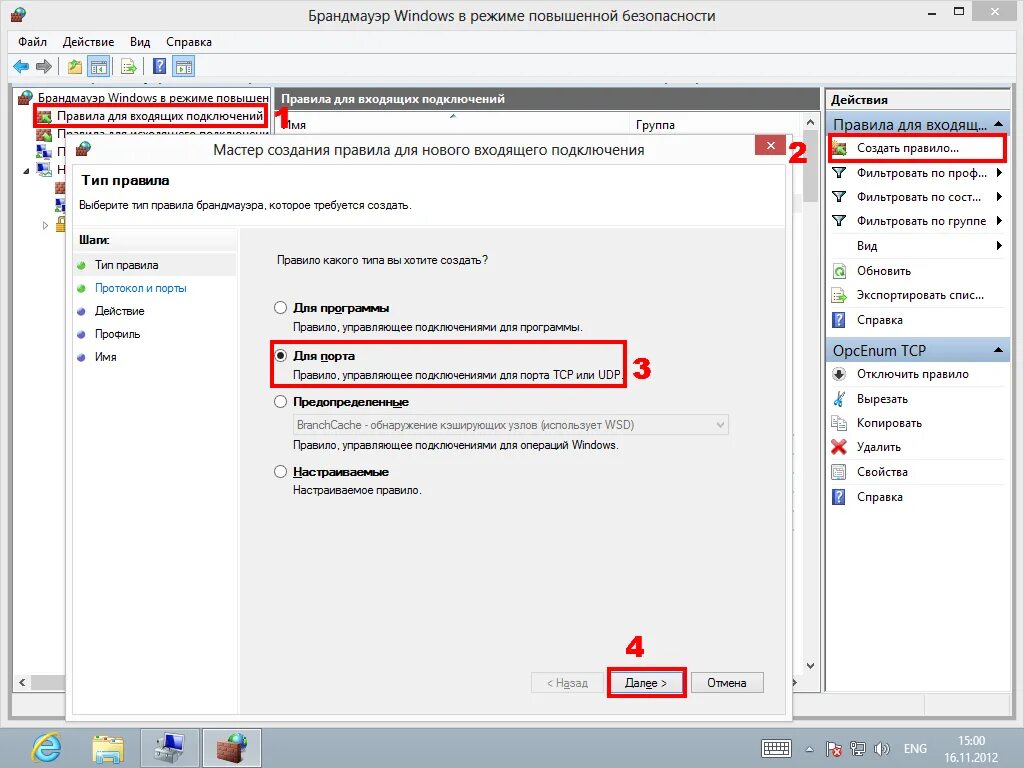Viewport: 1024px width, 768px height.
Task: Toggle the action pane toolbar icon
Action: click(184, 66)
